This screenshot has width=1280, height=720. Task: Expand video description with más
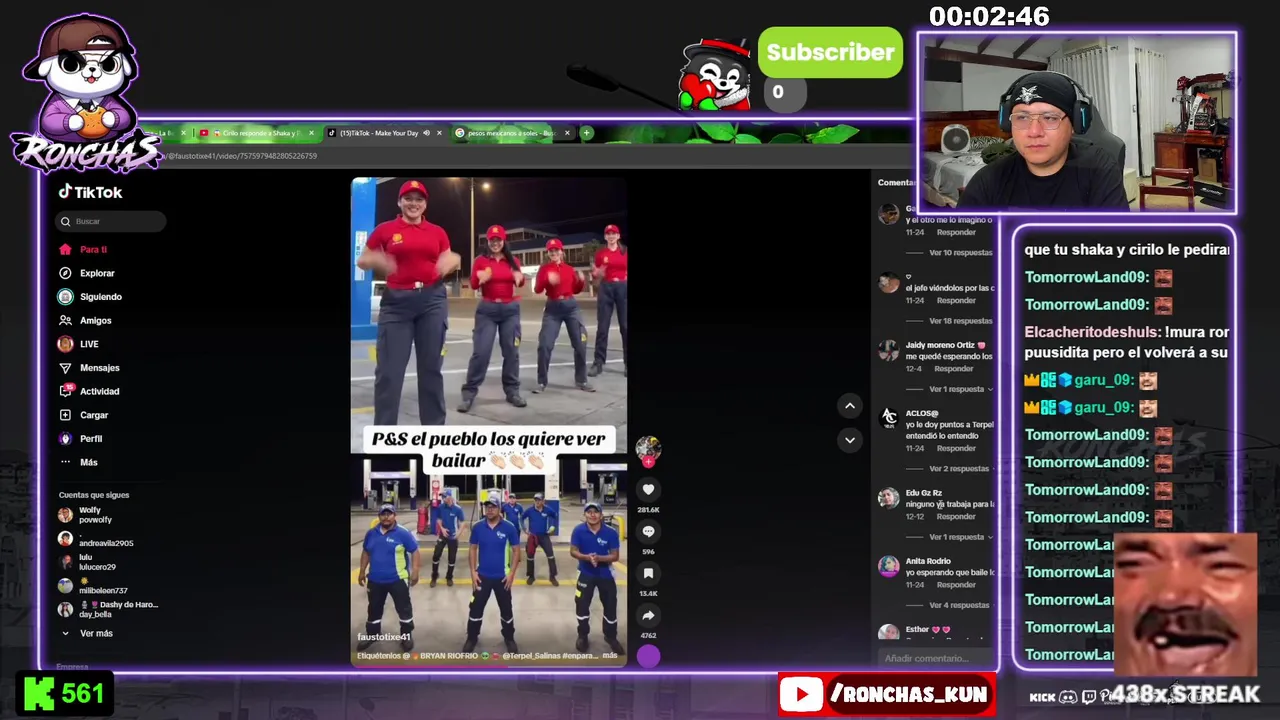tap(610, 655)
